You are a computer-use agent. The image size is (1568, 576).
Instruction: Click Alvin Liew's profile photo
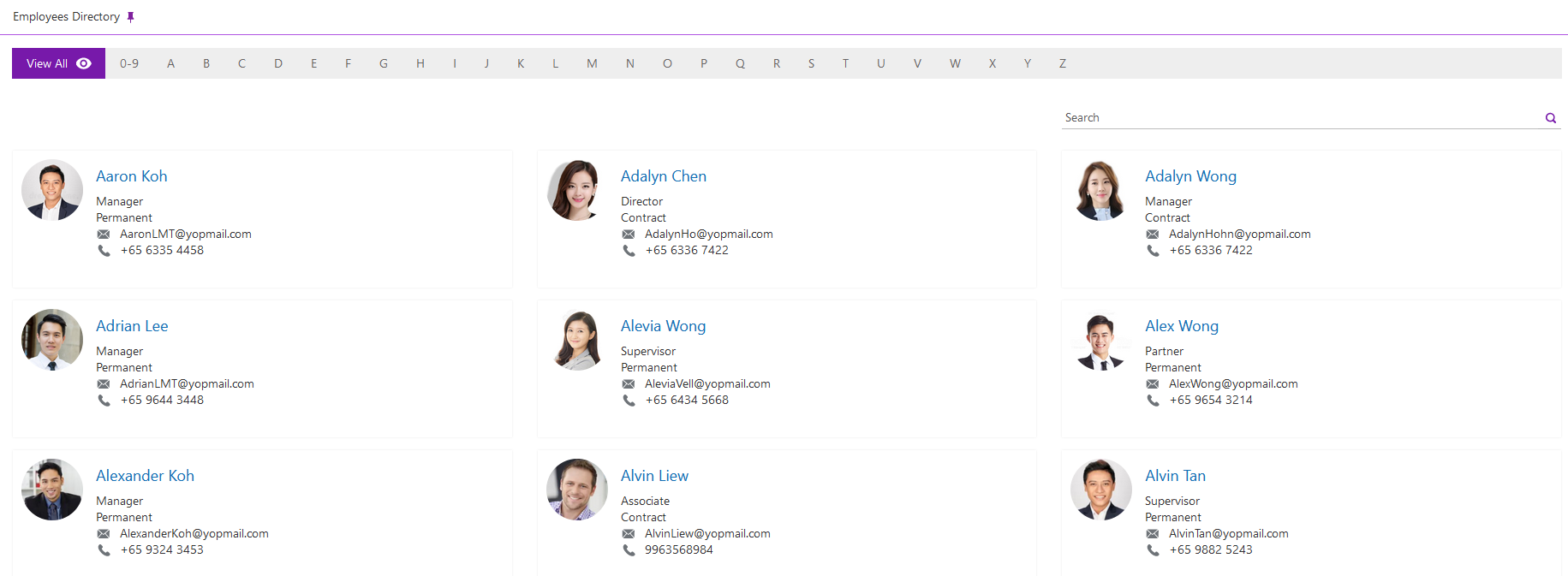(x=576, y=490)
